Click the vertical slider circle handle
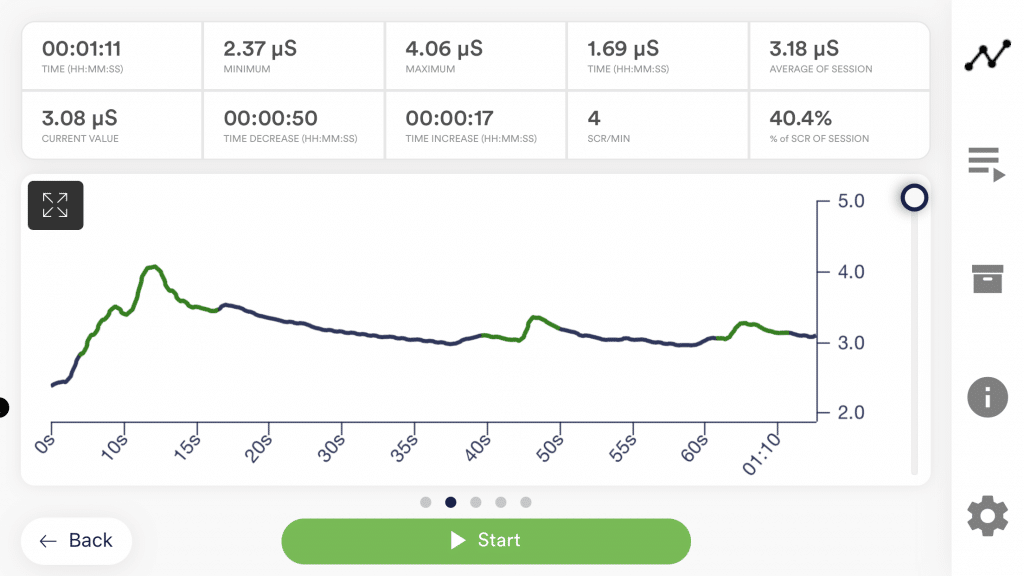 913,198
